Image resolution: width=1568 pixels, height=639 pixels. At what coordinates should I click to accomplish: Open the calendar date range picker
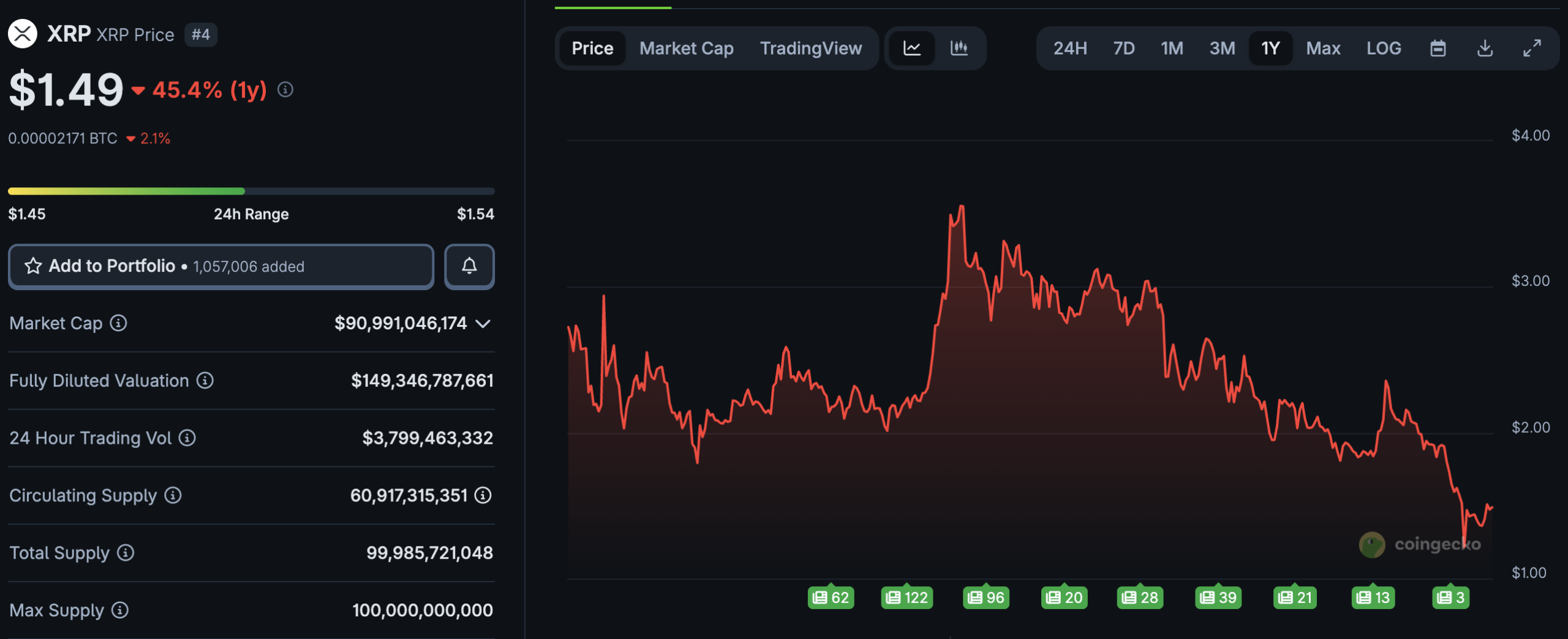(x=1438, y=48)
